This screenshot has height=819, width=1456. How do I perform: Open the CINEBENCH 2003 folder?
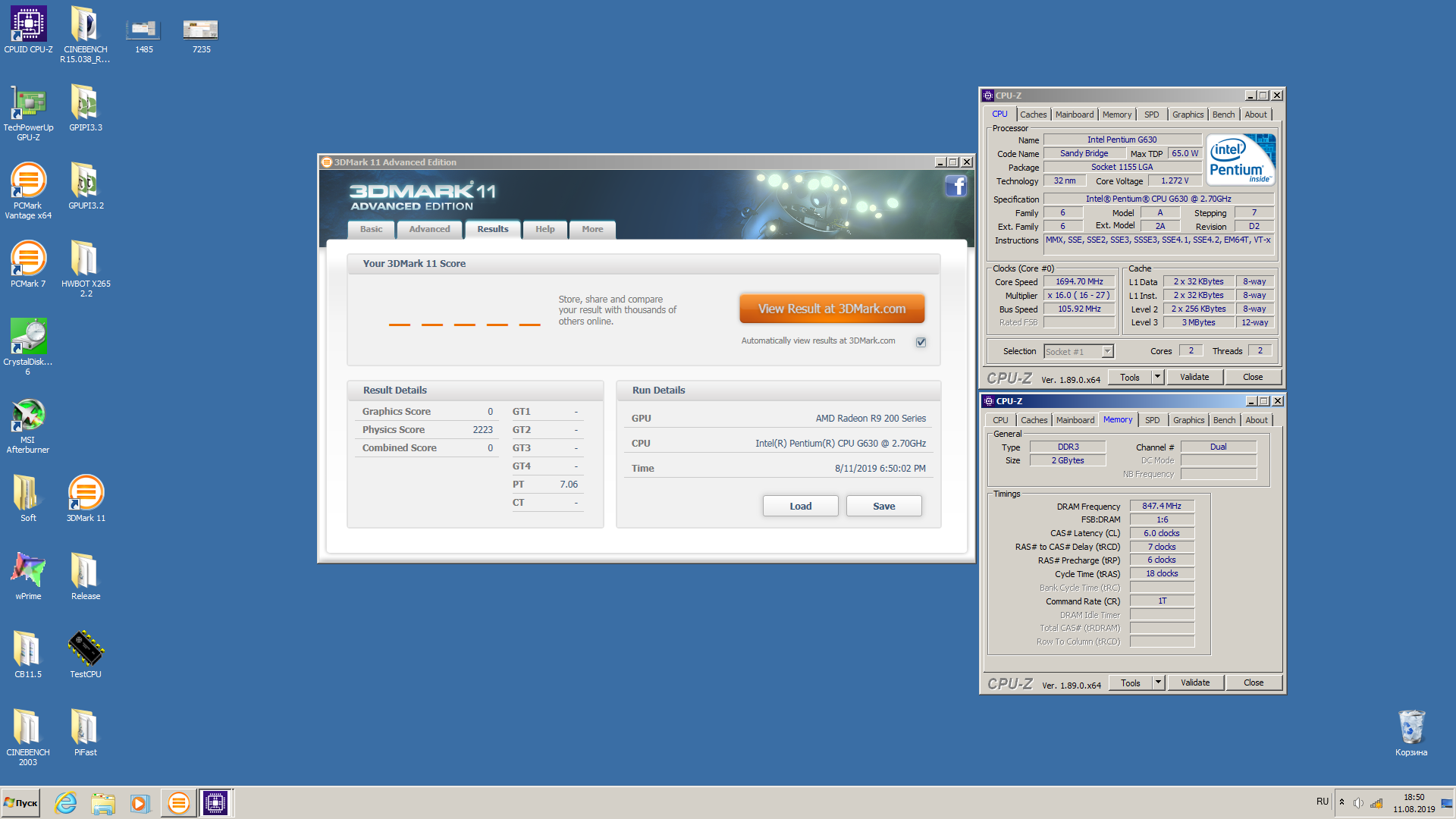(x=28, y=737)
